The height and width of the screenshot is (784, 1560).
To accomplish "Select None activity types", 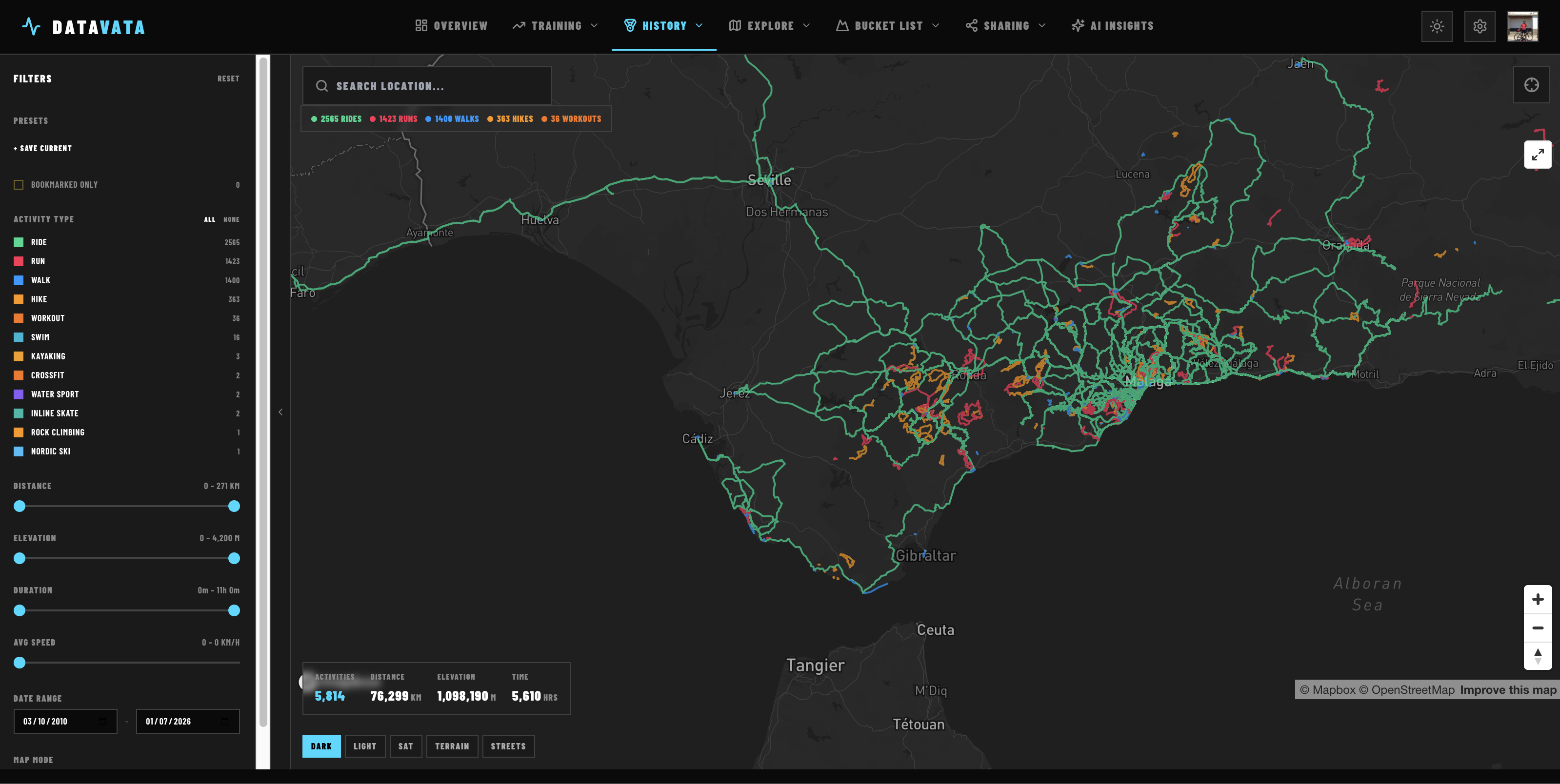I will pyautogui.click(x=231, y=219).
